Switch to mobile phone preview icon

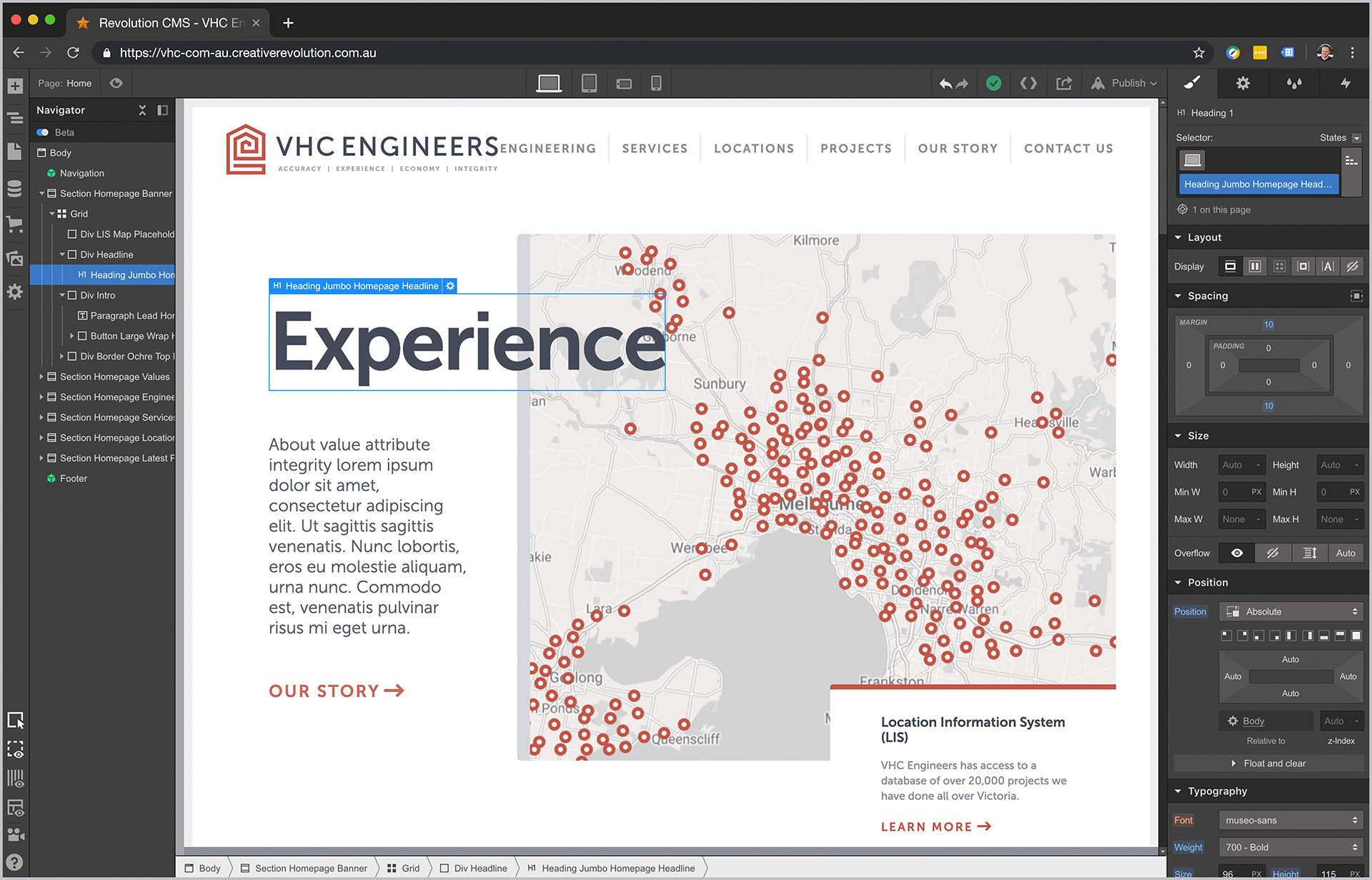(x=657, y=82)
